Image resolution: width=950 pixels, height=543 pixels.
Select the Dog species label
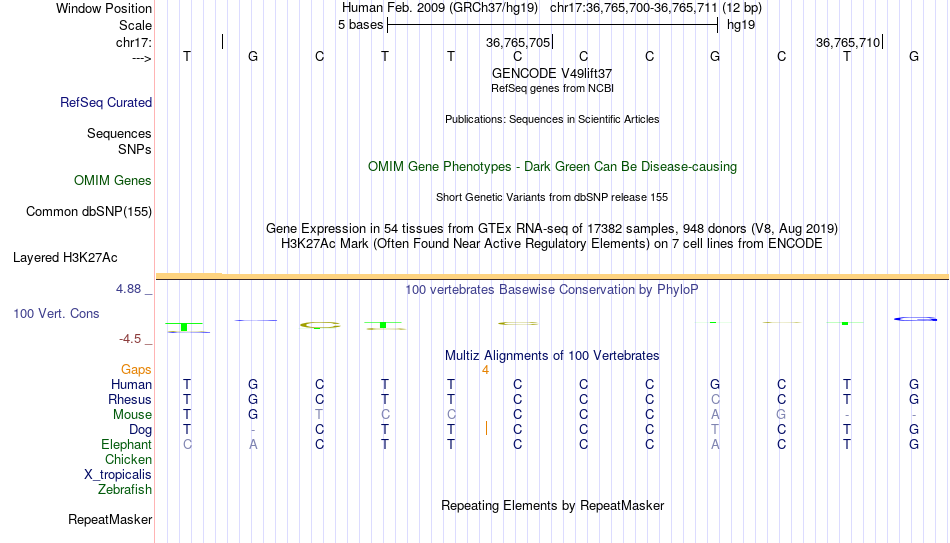pyautogui.click(x=141, y=430)
